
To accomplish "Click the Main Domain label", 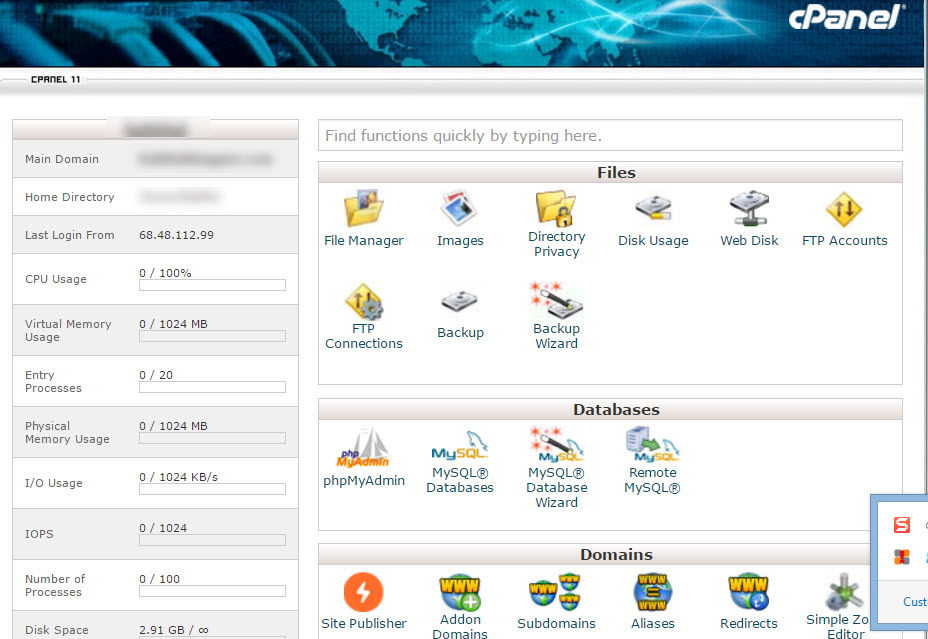I will click(62, 159).
